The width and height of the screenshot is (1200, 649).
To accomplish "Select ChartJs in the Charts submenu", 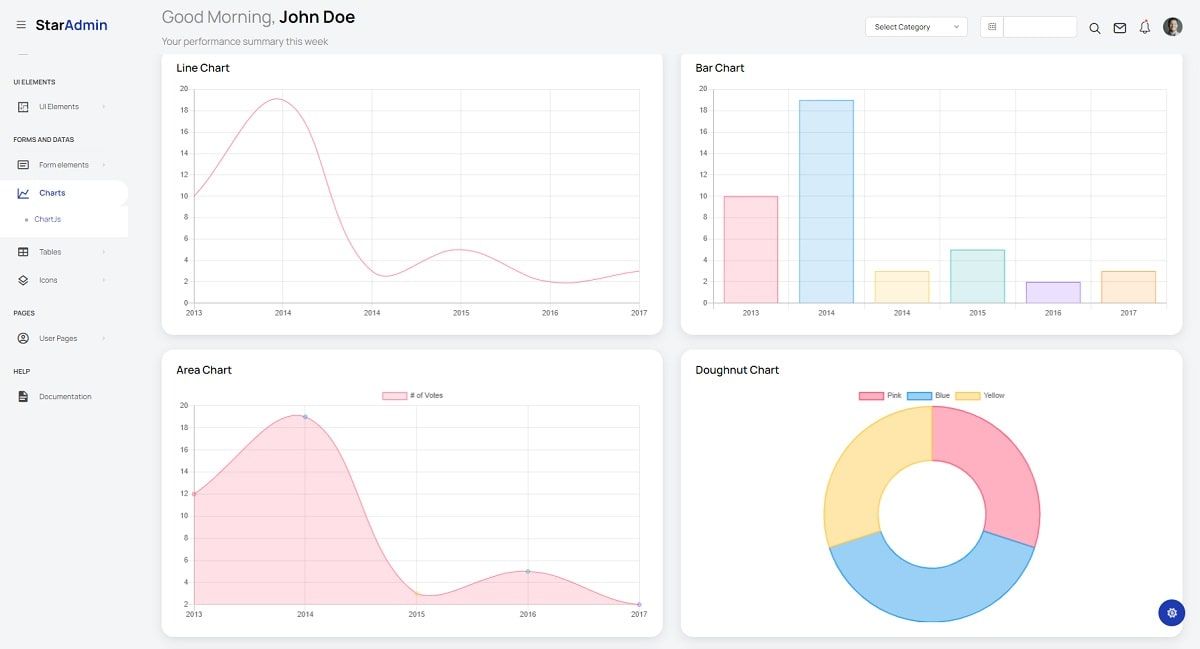I will point(48,219).
